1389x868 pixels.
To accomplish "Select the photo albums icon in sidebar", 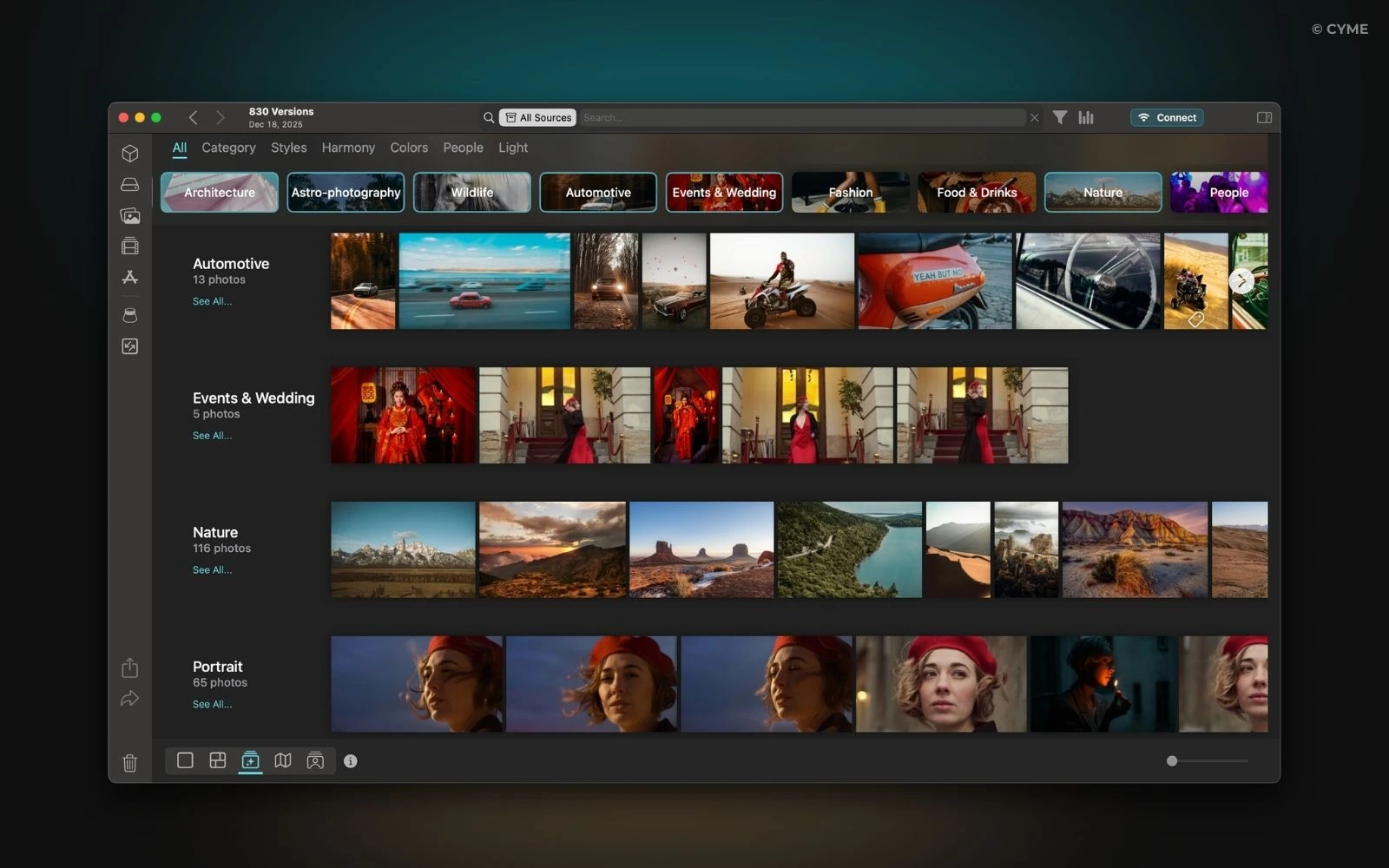I will point(130,216).
